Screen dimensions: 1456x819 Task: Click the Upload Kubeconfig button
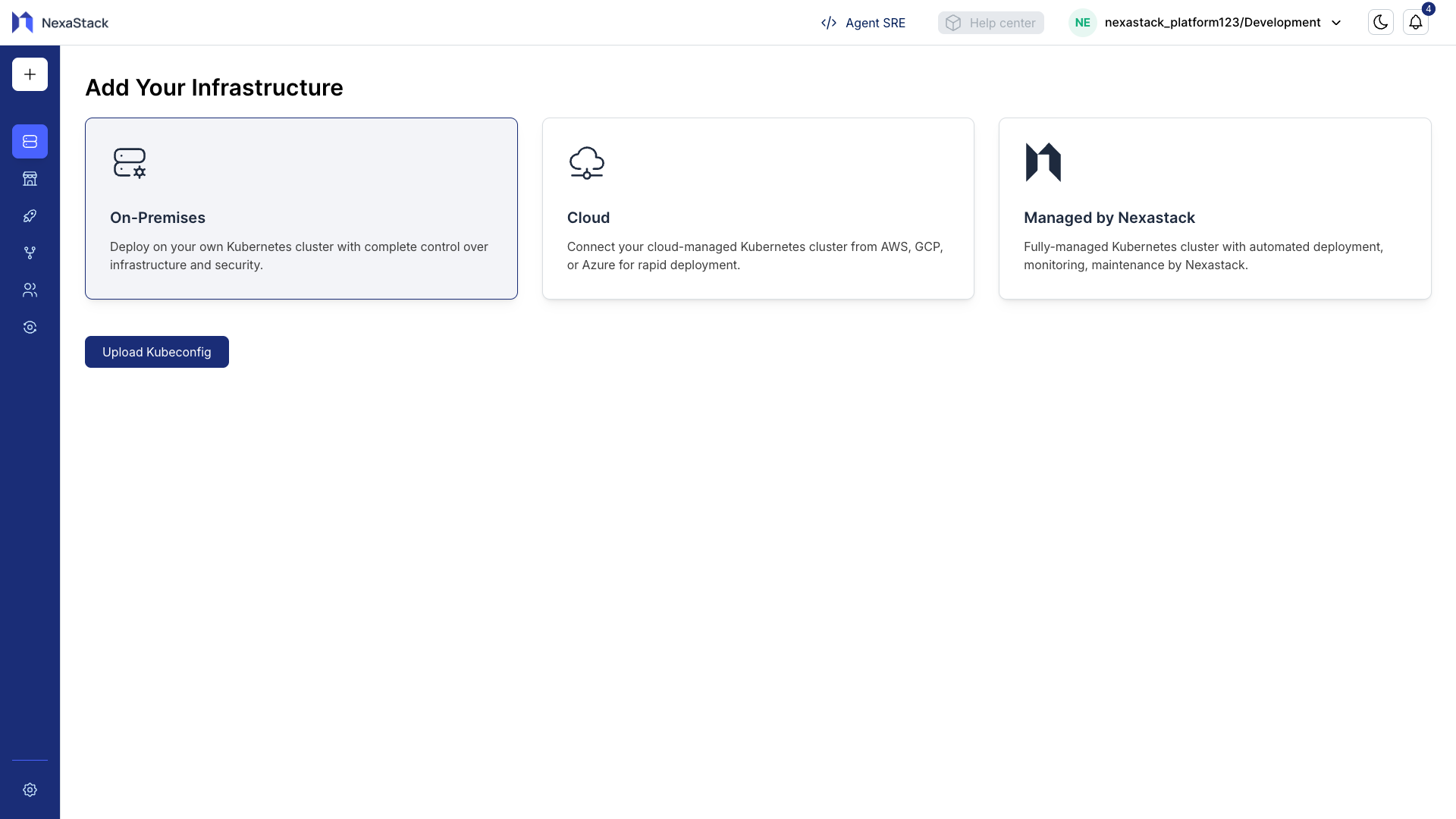156,351
